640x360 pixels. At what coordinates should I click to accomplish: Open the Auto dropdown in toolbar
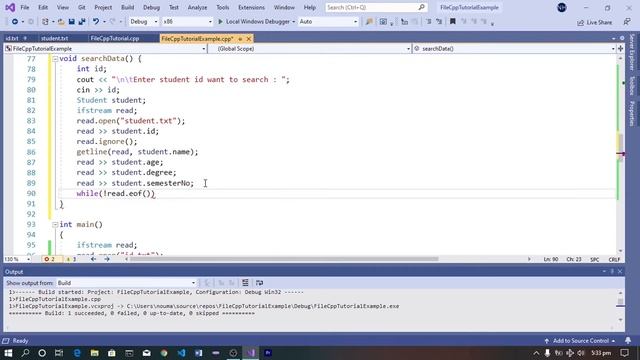(328, 22)
